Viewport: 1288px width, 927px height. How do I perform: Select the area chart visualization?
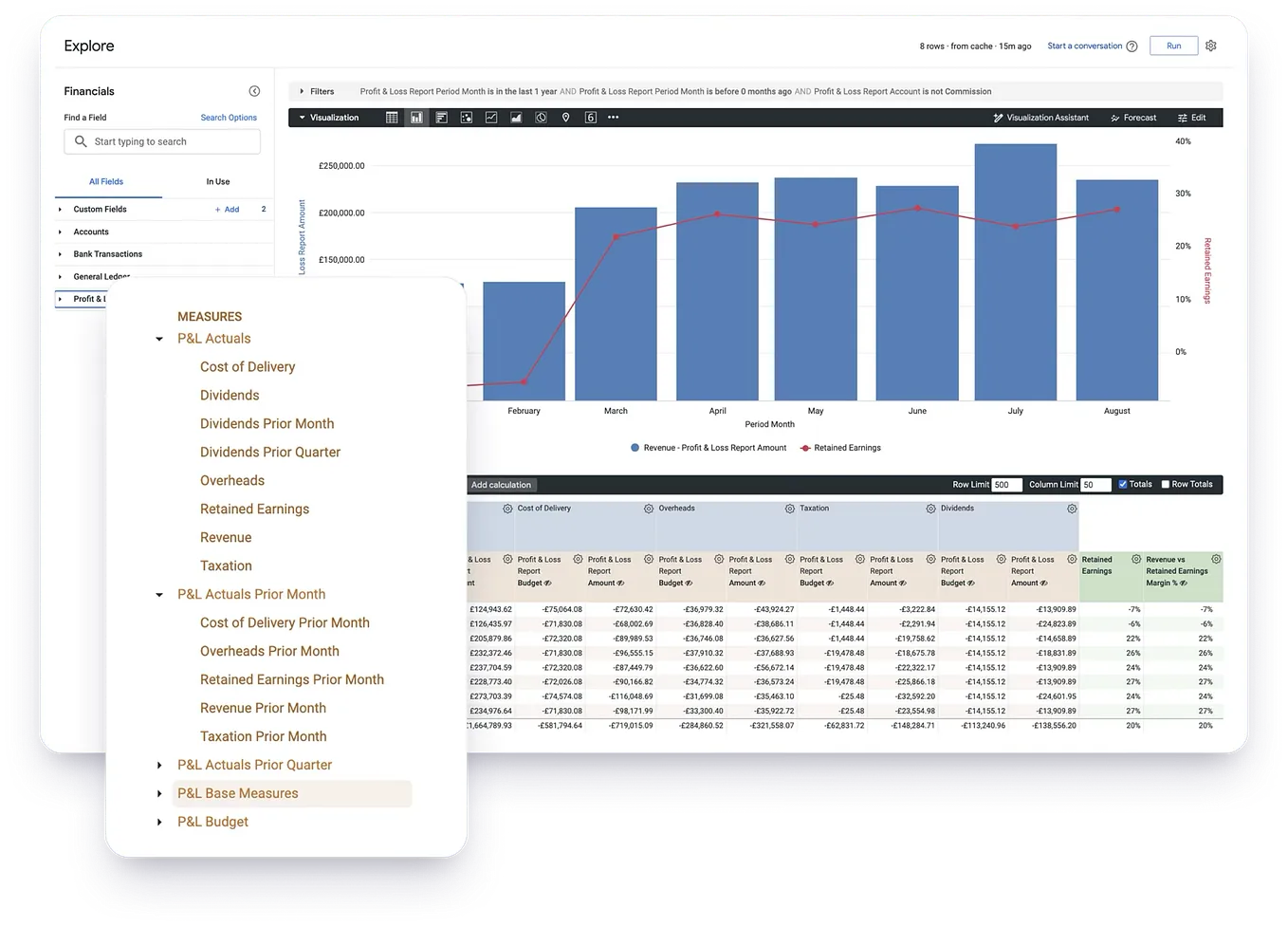click(515, 117)
